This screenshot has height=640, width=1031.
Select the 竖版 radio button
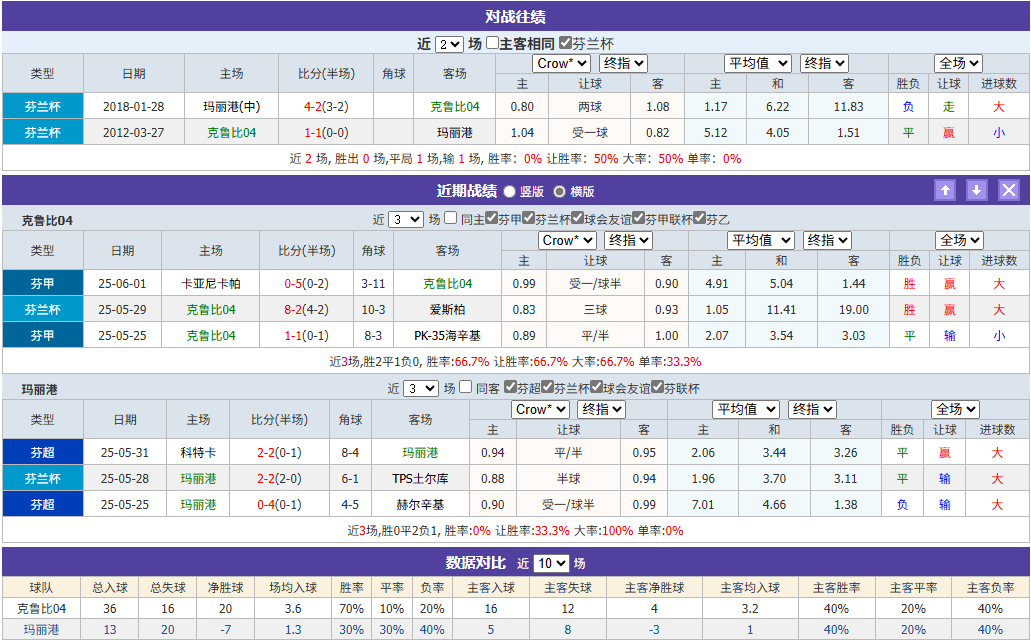509,190
